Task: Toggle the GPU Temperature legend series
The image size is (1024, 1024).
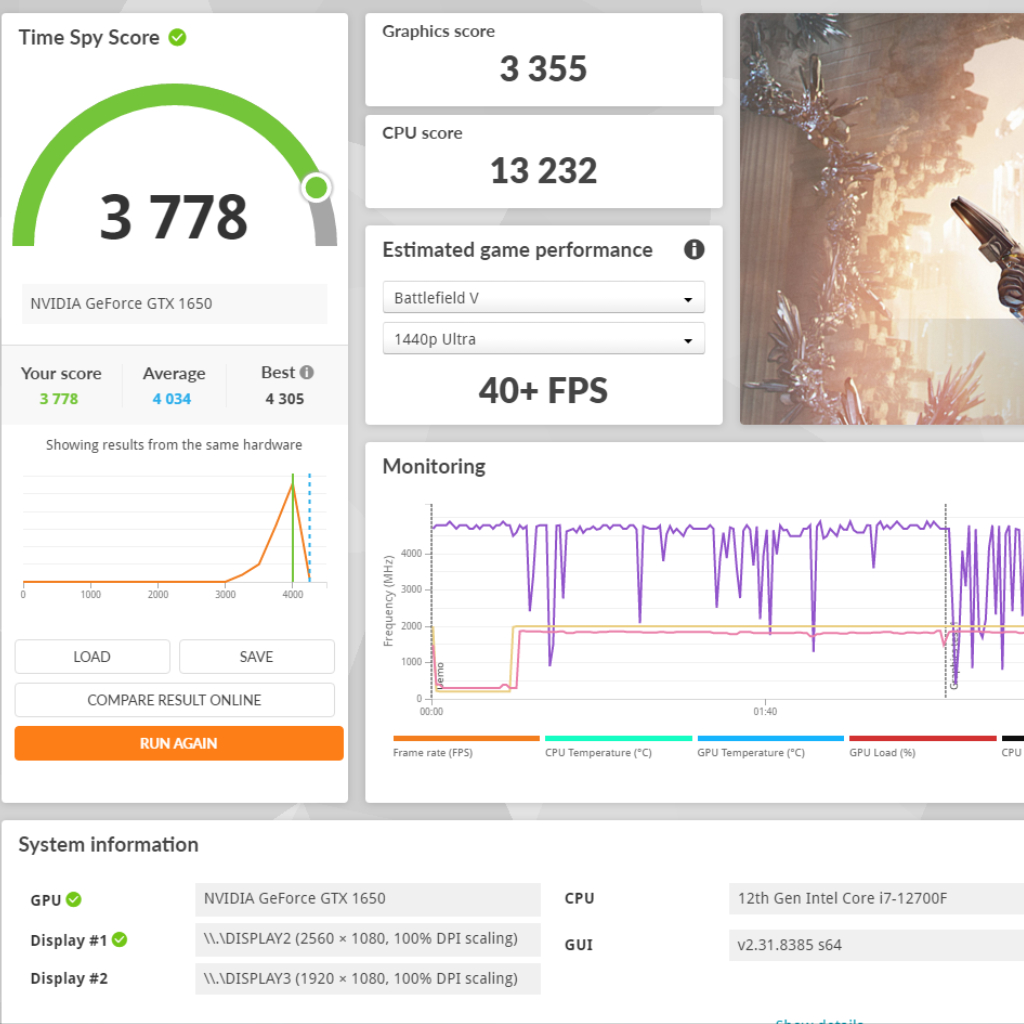Action: [x=750, y=752]
